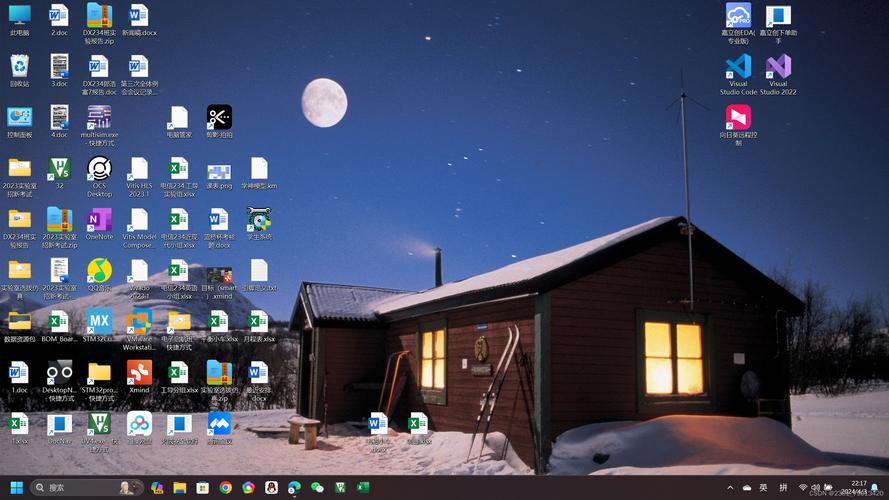This screenshot has width=889, height=500.
Task: Select the OCS Desktop shortcut
Action: tap(99, 177)
